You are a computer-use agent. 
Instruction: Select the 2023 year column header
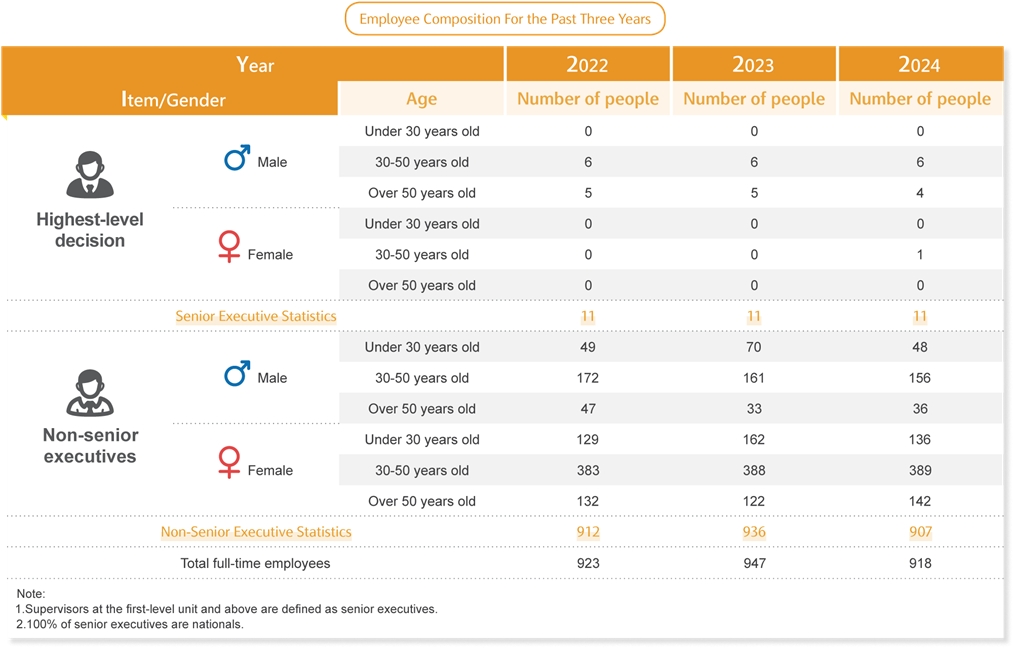pos(753,65)
